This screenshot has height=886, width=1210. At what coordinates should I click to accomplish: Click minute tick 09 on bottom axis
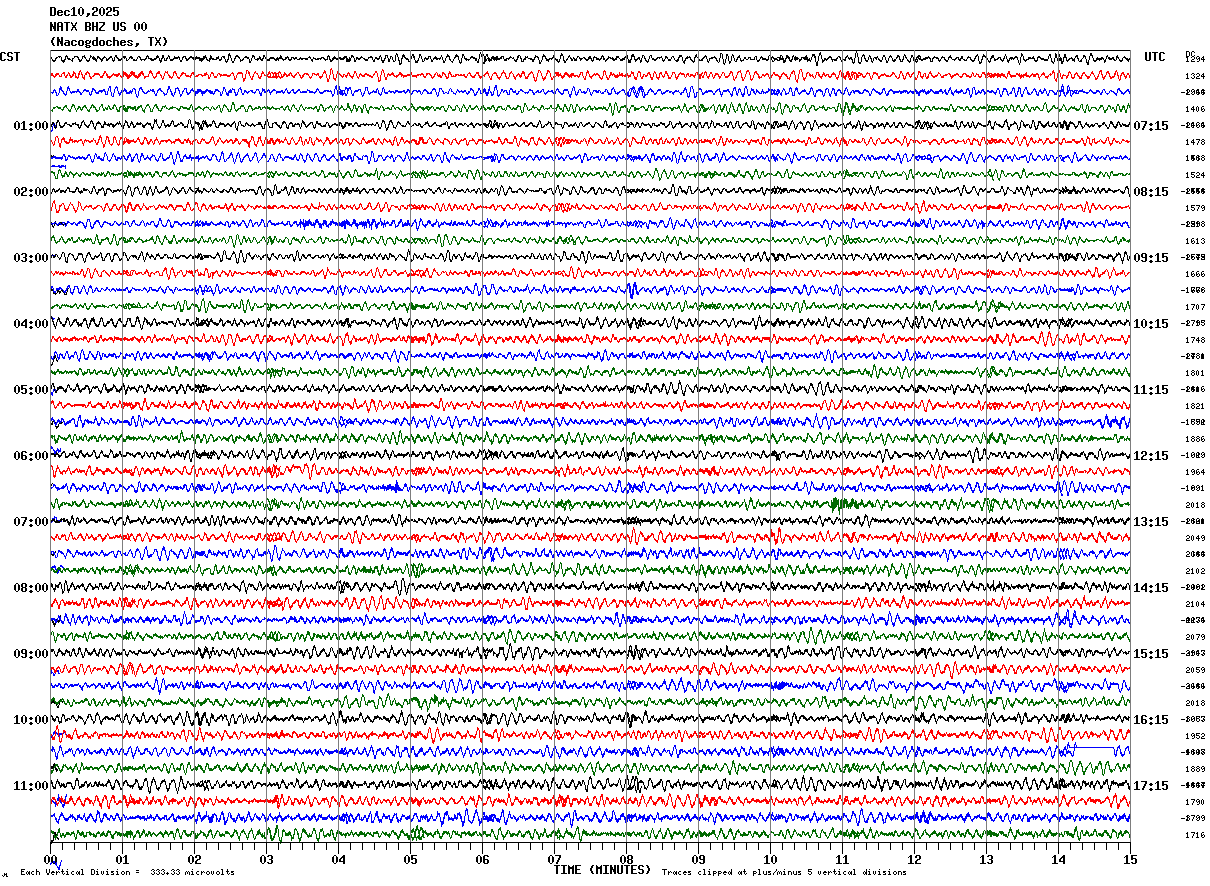[698, 859]
